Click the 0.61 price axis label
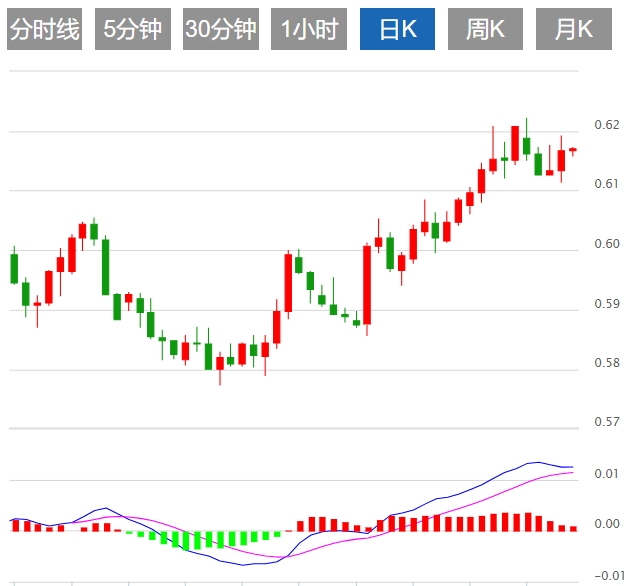This screenshot has width=639, height=586. [607, 184]
